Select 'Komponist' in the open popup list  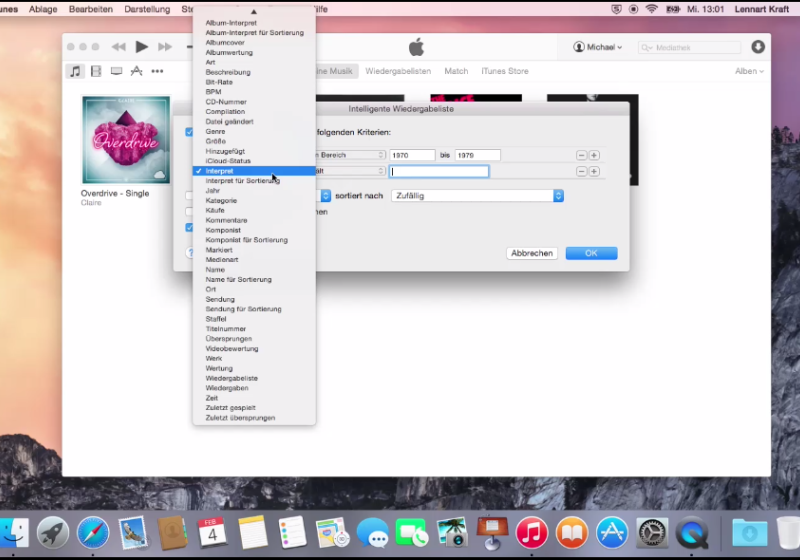[224, 230]
